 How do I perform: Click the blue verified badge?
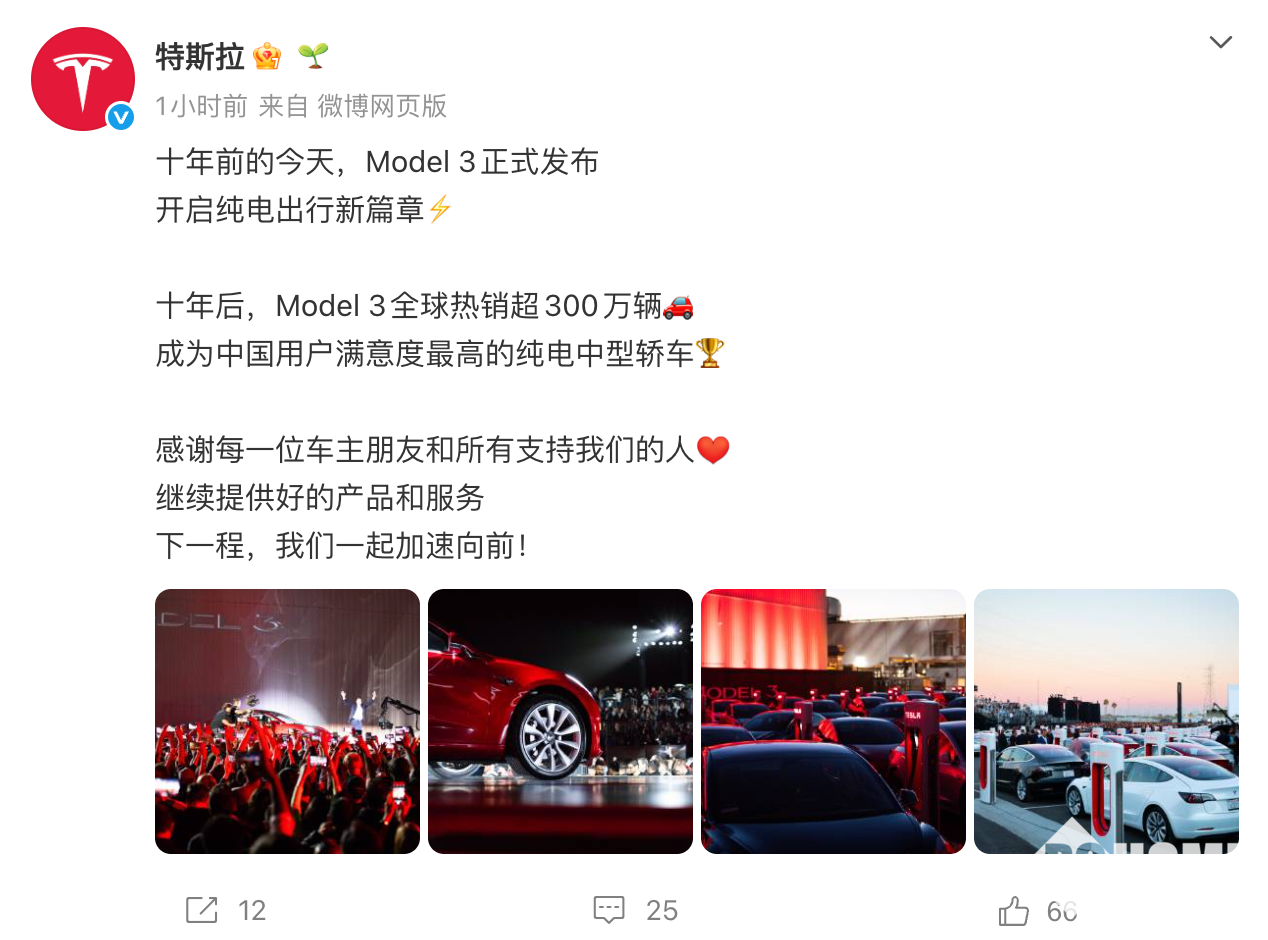point(120,117)
